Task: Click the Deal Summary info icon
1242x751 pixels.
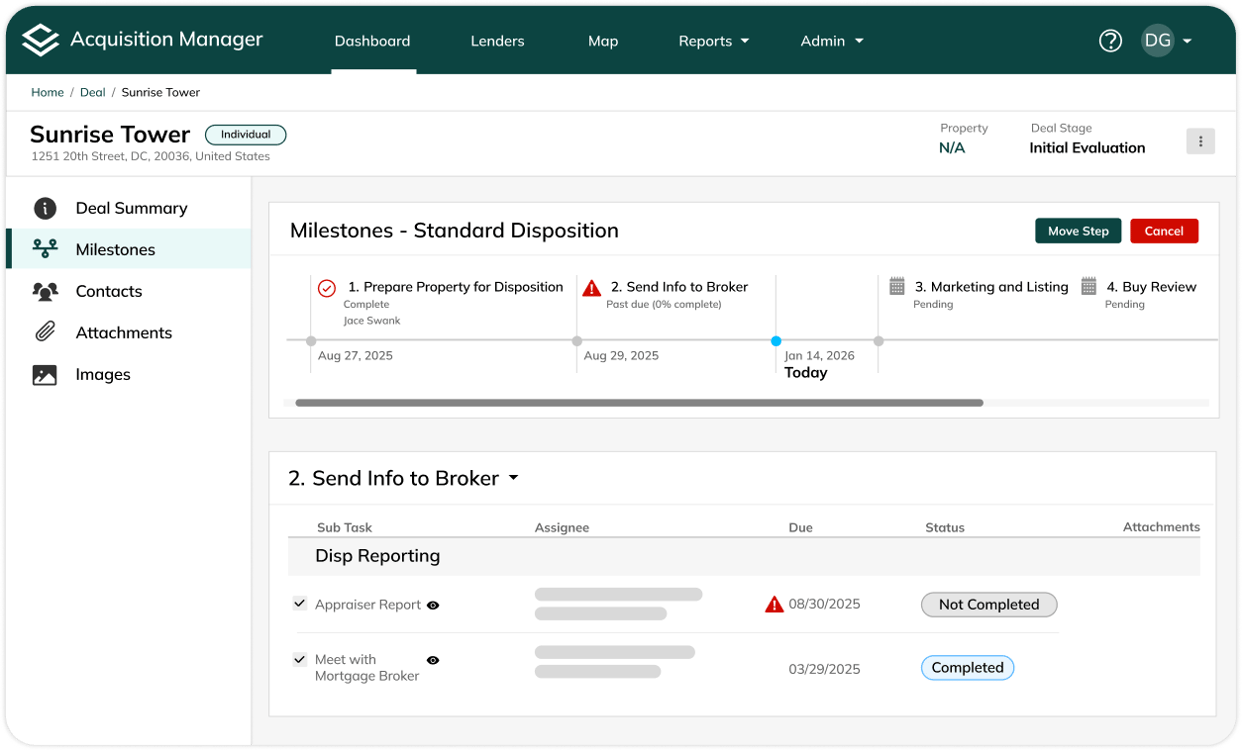Action: point(45,208)
